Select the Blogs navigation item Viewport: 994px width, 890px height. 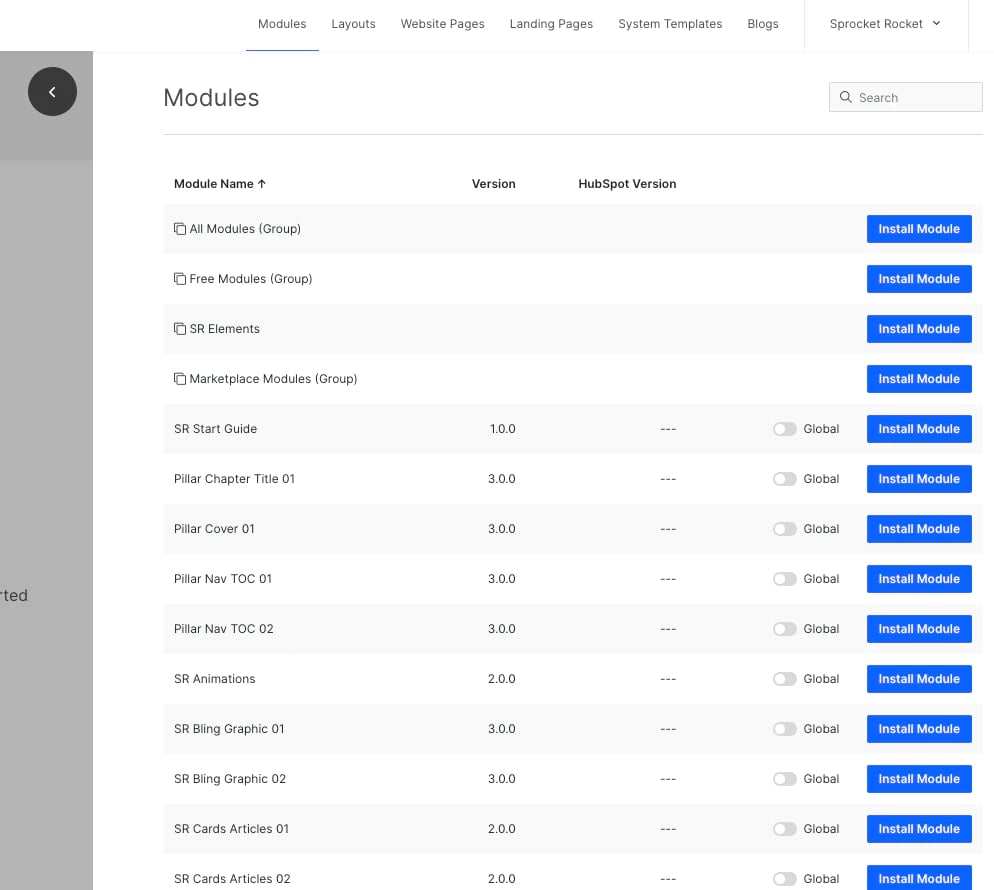tap(763, 23)
